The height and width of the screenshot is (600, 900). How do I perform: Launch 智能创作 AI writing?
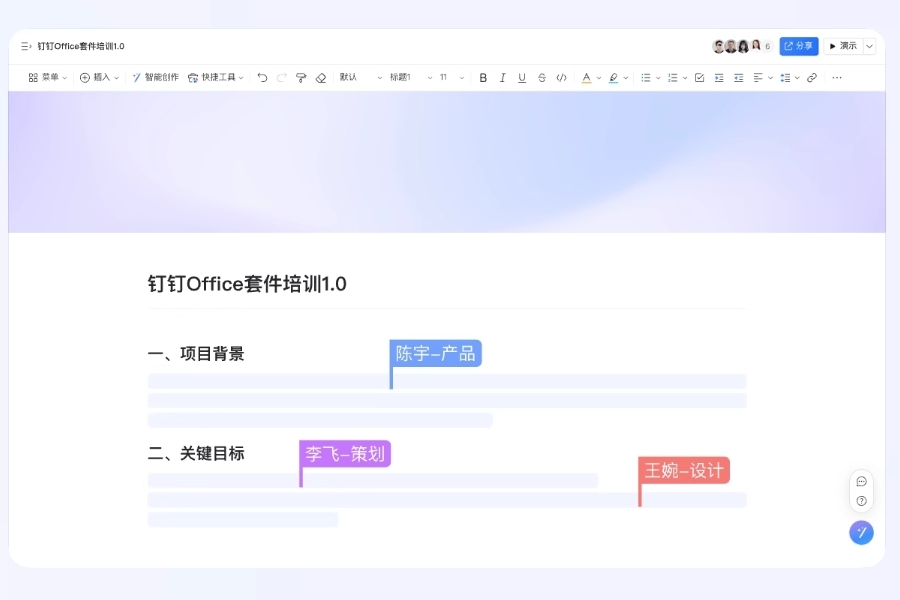(x=156, y=78)
